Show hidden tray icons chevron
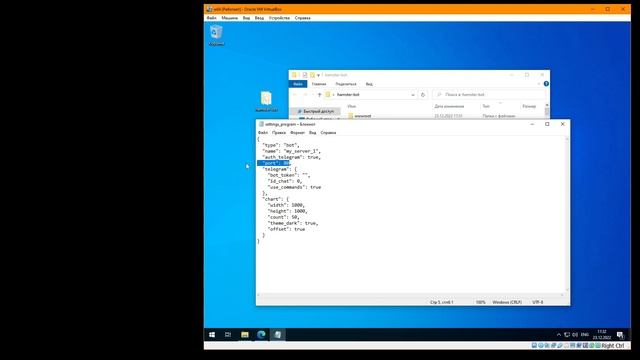 (x=559, y=335)
